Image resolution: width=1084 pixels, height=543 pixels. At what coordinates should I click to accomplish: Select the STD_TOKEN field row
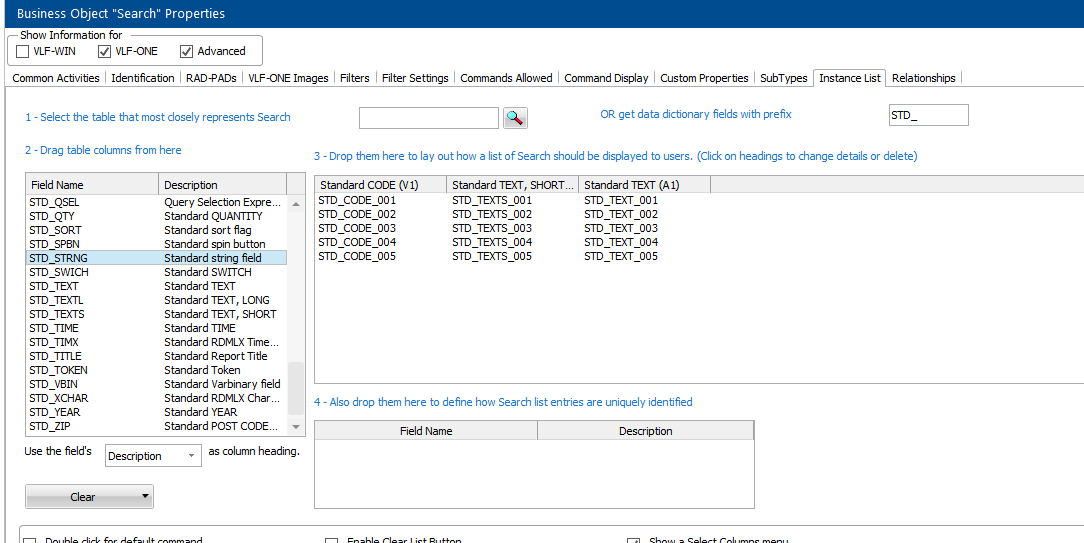click(x=156, y=370)
